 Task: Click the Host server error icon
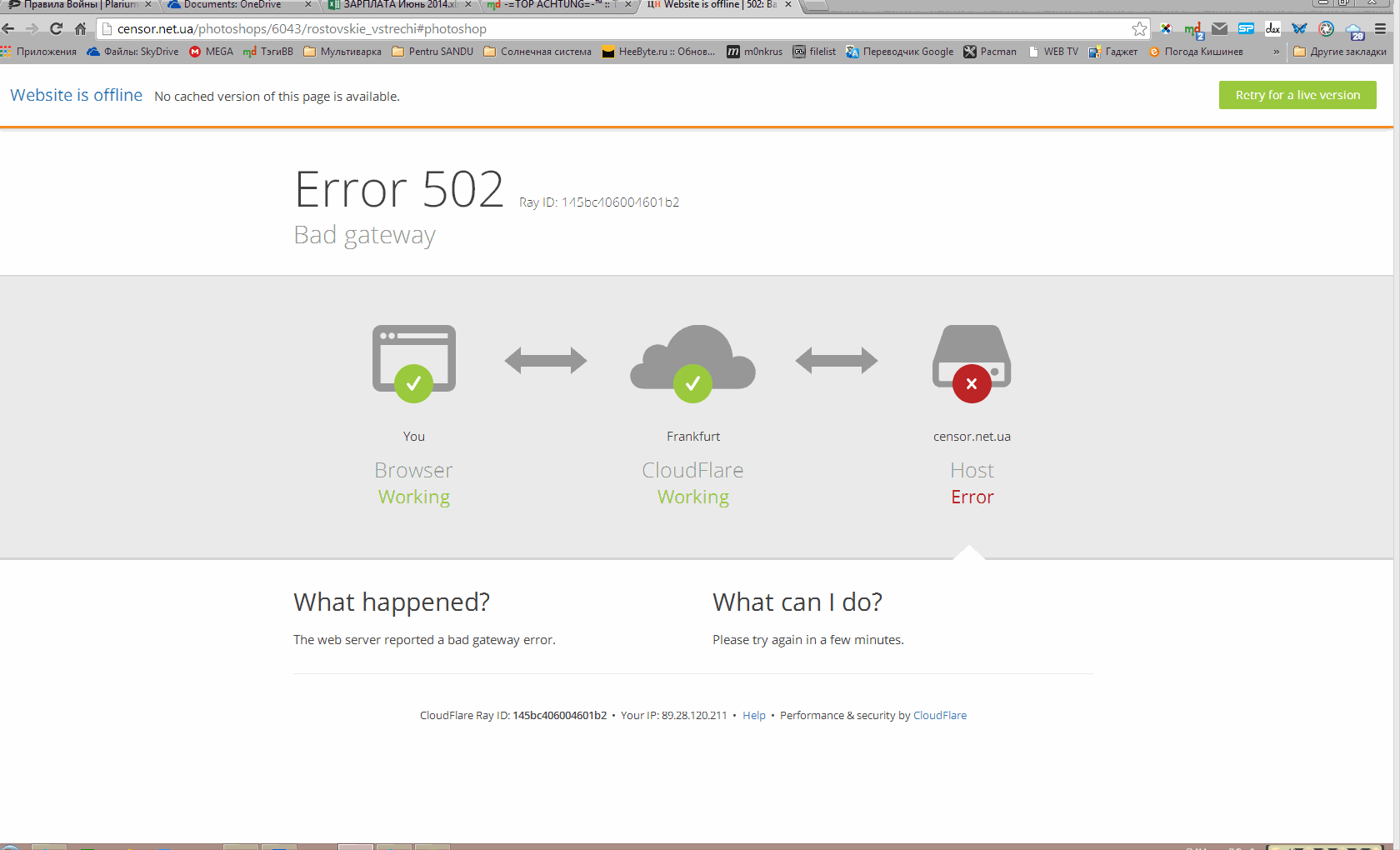tap(972, 363)
